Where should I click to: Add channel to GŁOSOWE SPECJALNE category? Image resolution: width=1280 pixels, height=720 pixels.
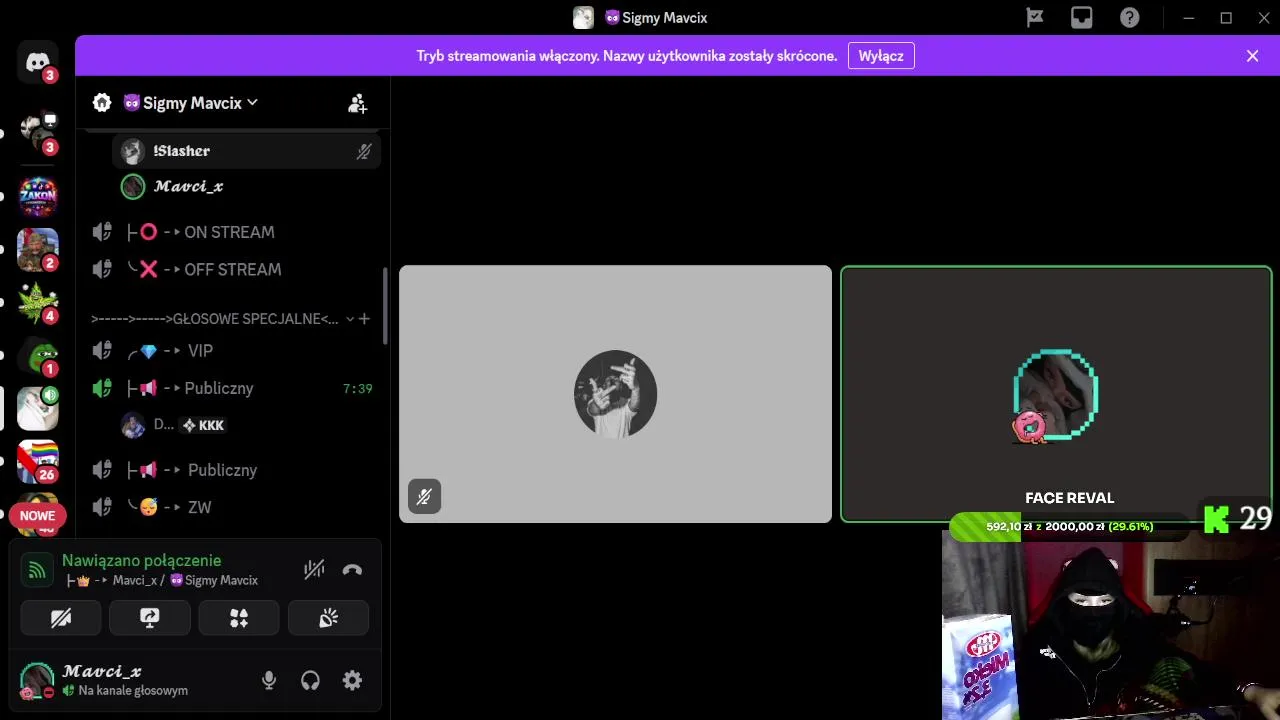point(365,319)
